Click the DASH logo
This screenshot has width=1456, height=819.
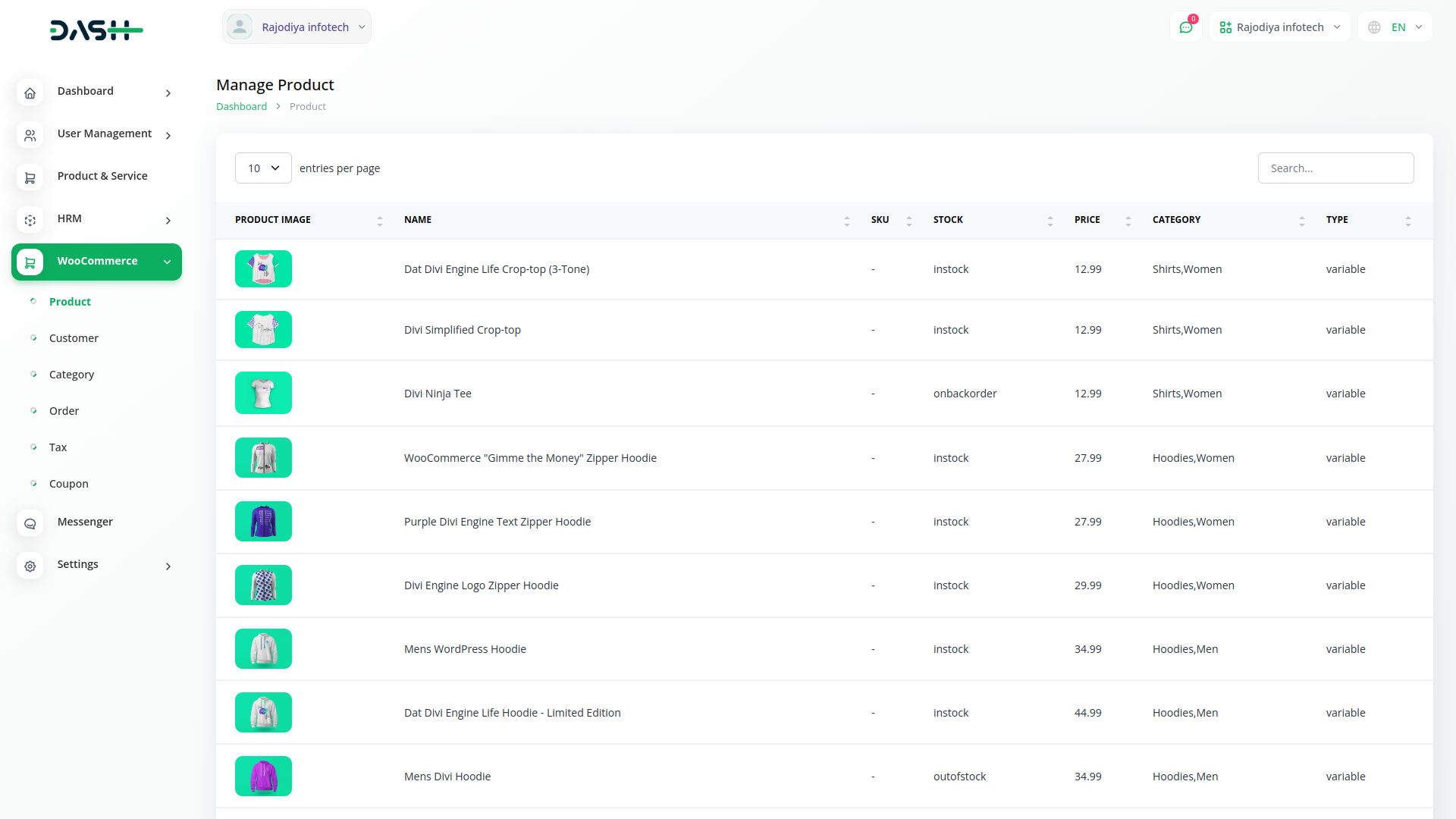pos(96,30)
